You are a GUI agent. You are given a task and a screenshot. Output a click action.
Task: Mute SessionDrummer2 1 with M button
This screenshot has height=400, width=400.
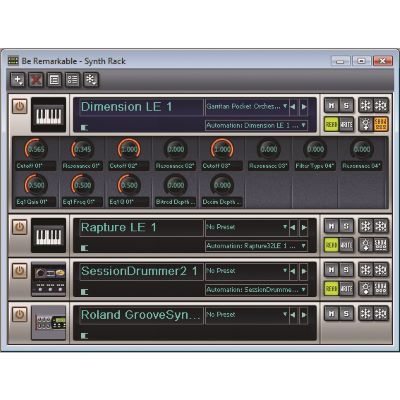[x=331, y=270]
